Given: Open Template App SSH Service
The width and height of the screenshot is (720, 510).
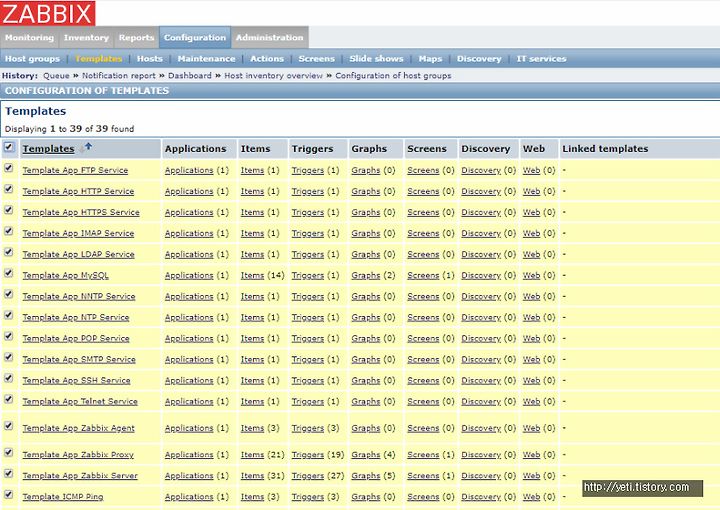Looking at the screenshot, I should point(76,381).
